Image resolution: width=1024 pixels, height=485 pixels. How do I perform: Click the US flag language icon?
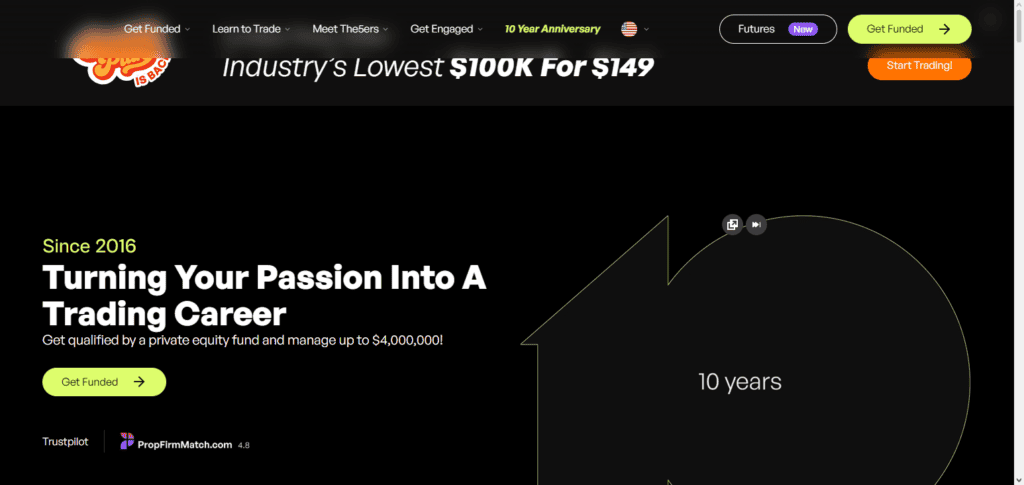[x=629, y=29]
